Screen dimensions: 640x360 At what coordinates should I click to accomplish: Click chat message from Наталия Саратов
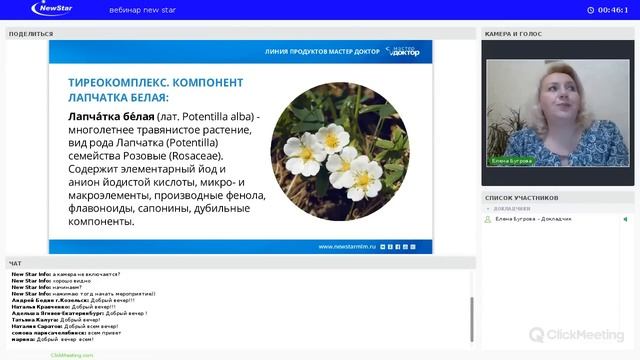(x=65, y=327)
